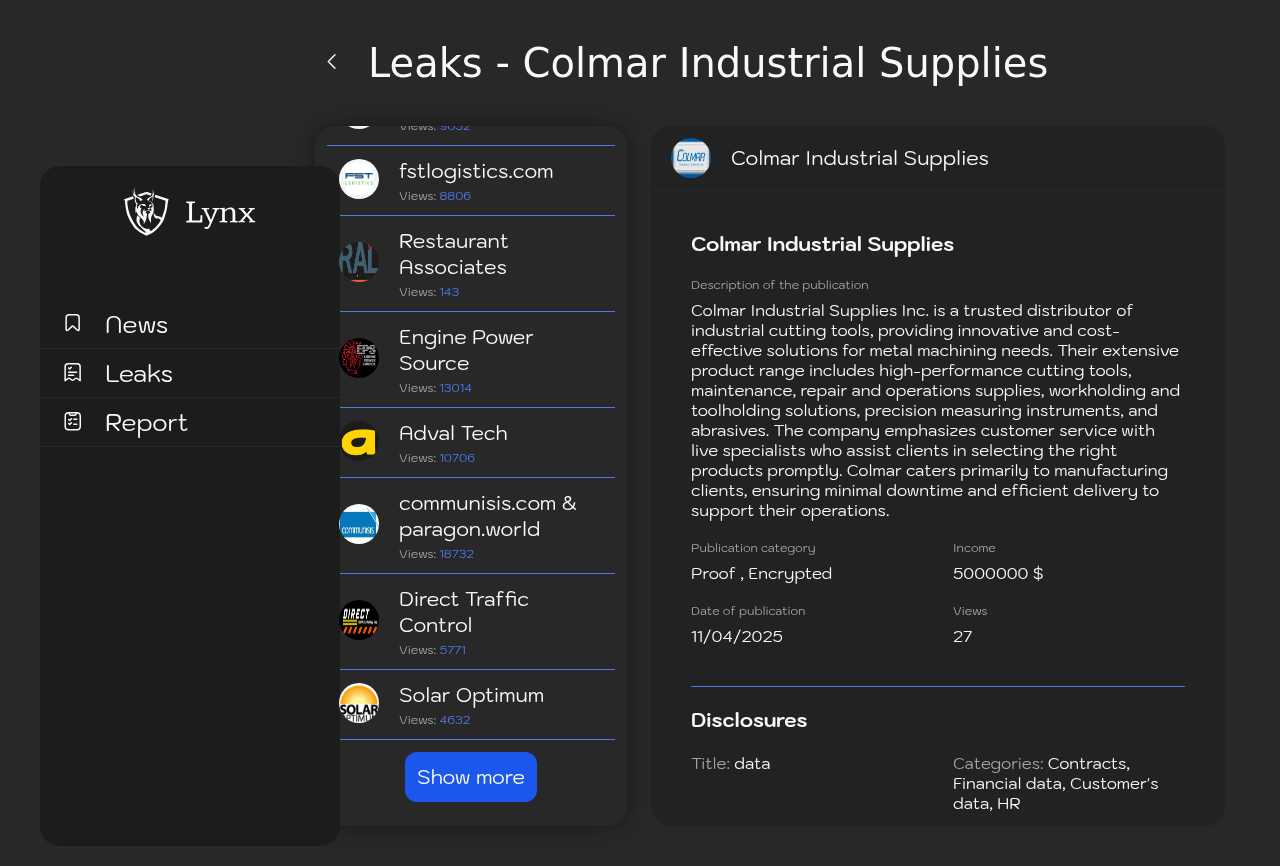Image resolution: width=1280 pixels, height=866 pixels.
Task: Go back using the left chevron arrow
Action: point(332,62)
